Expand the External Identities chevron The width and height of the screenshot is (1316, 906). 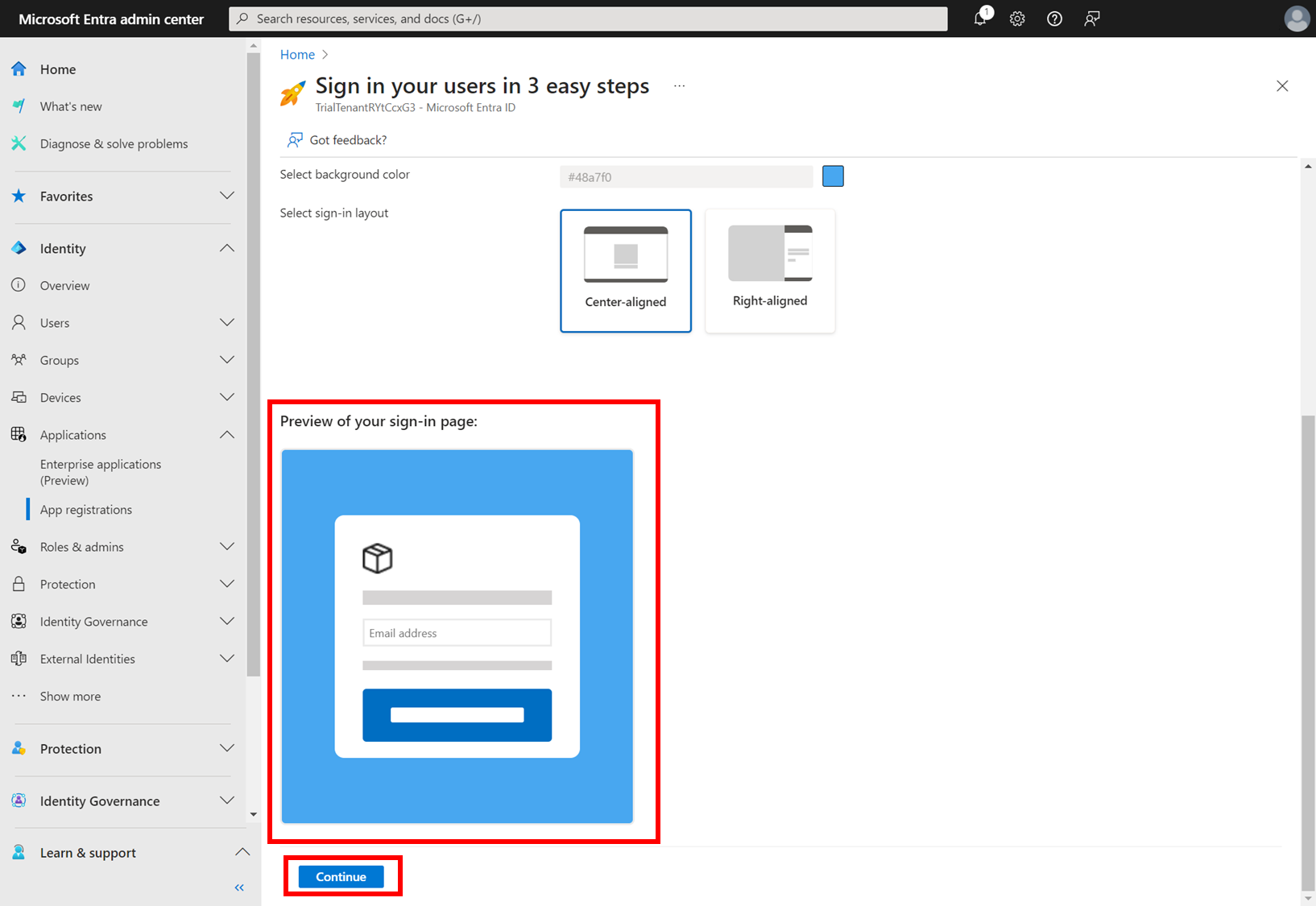pos(227,659)
